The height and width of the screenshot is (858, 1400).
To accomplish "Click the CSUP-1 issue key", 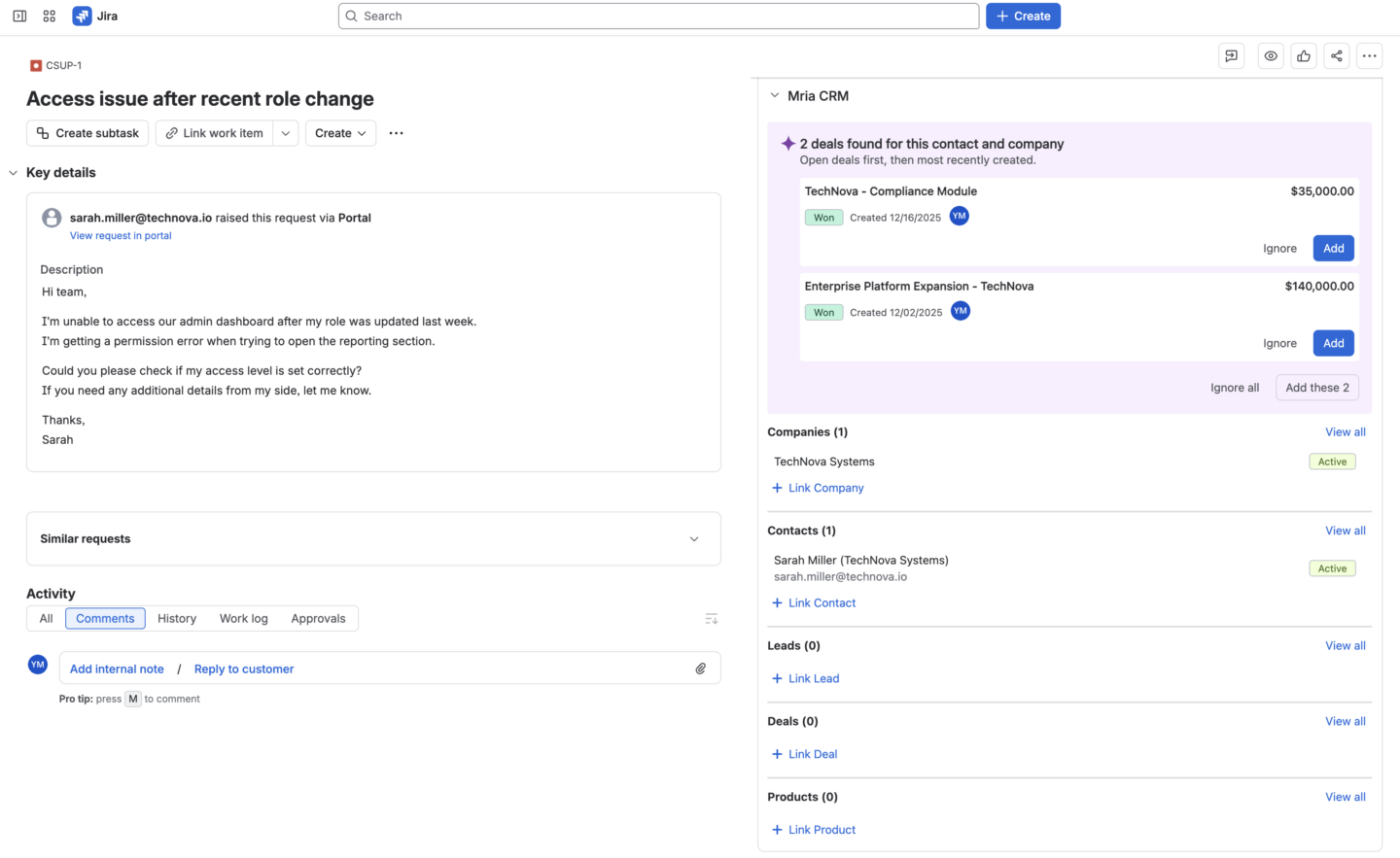I will point(64,66).
